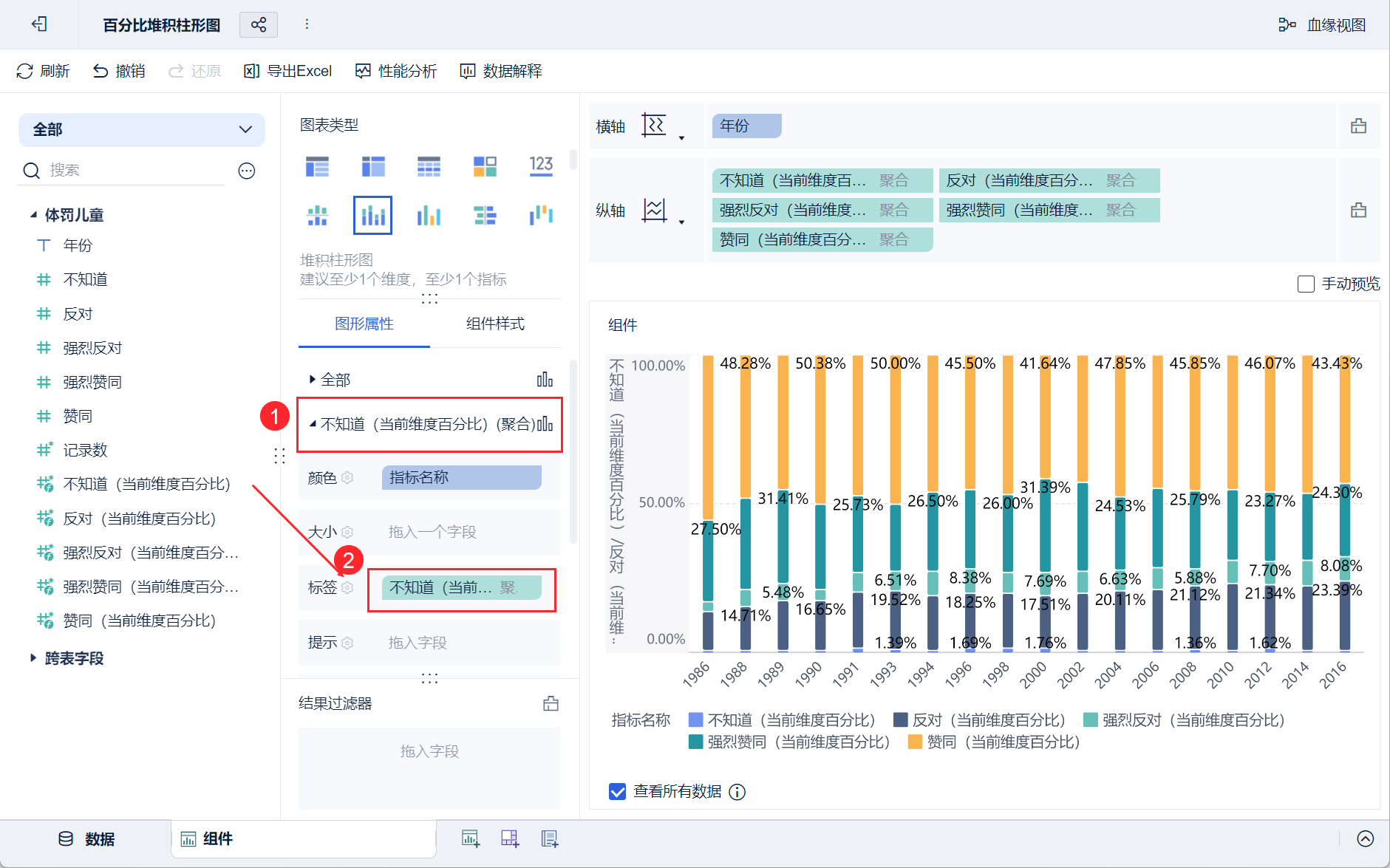Select the cross table chart type icon
Screen dimensions: 1390x868
coord(373,166)
